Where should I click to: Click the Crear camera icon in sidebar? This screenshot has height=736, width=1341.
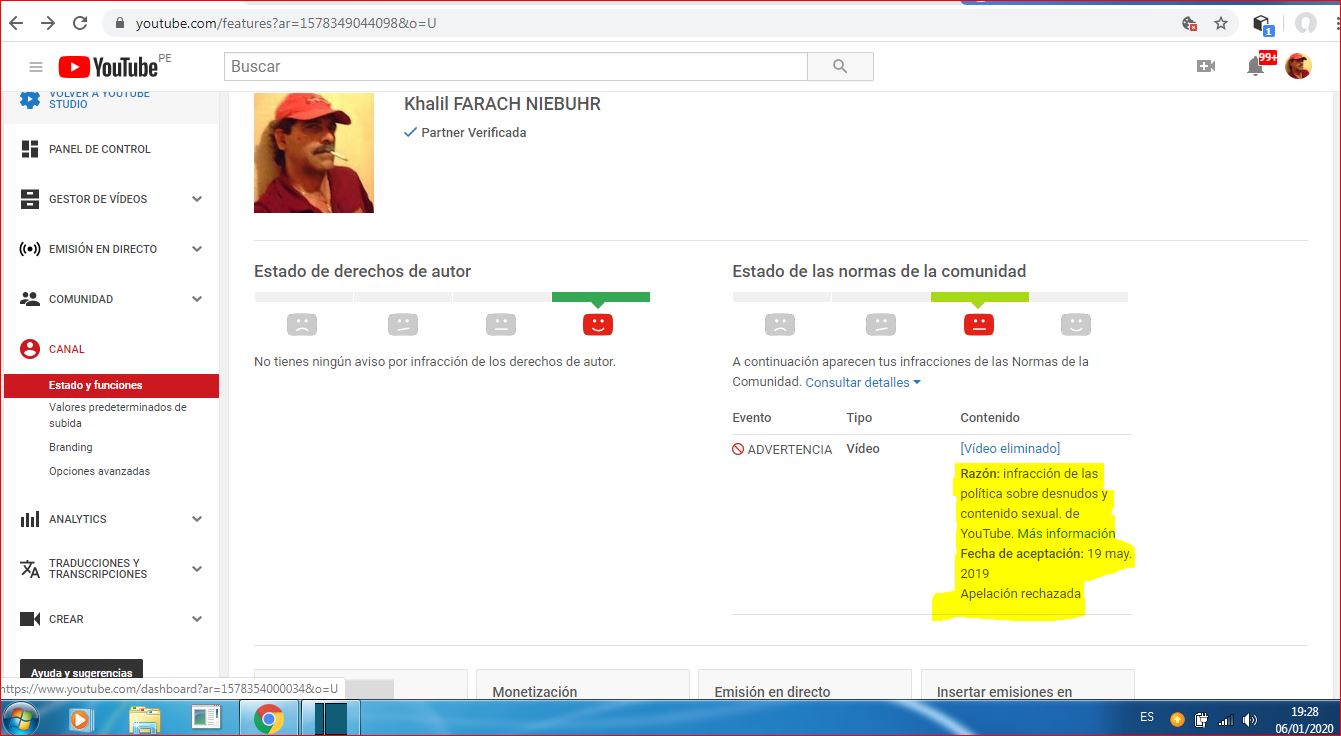(30, 619)
